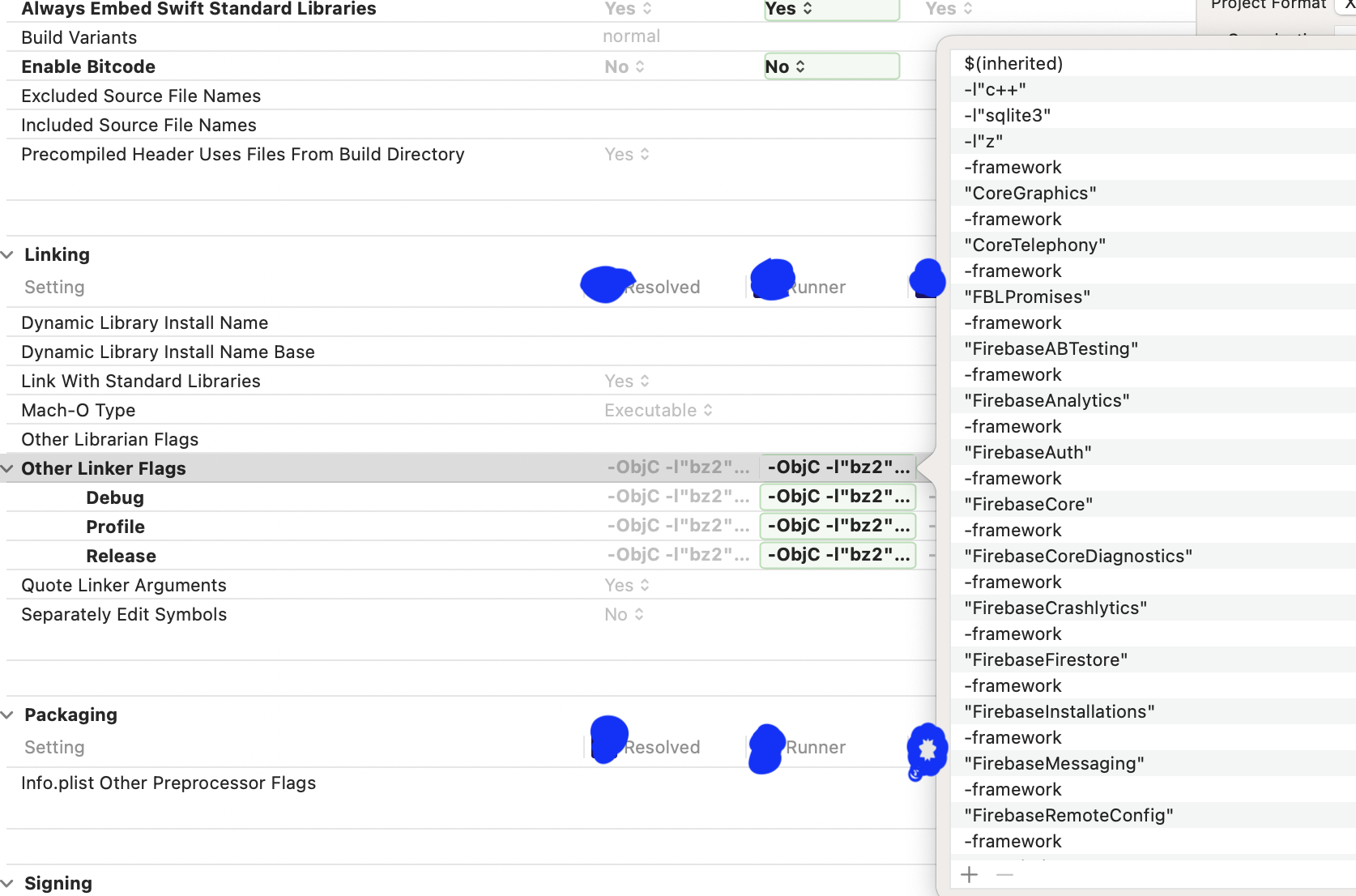This screenshot has width=1356, height=896.
Task: Select the Enable Bitcode setting row
Action: pos(471,66)
